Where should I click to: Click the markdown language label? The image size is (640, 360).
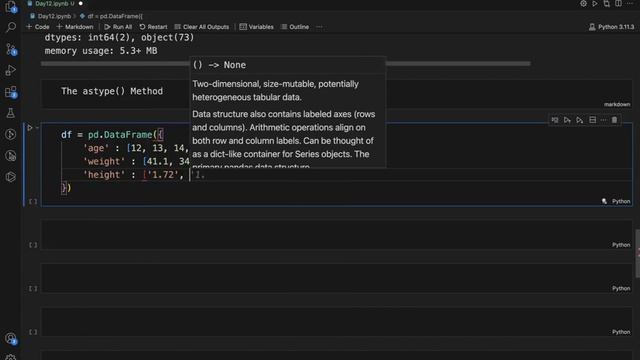[x=617, y=104]
